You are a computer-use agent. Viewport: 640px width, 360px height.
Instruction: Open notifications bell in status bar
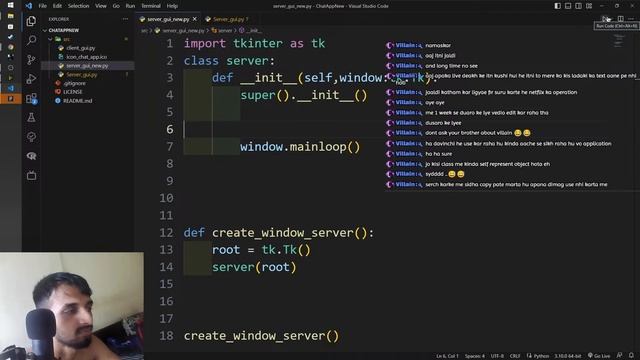(x=631, y=356)
